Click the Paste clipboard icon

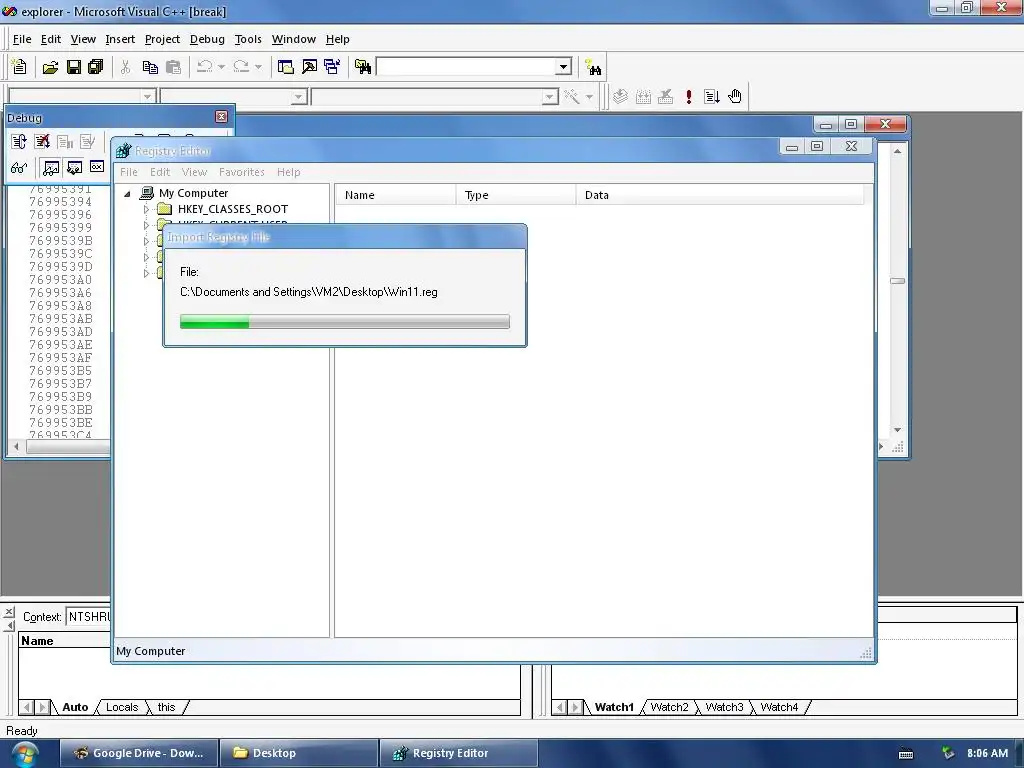point(173,67)
